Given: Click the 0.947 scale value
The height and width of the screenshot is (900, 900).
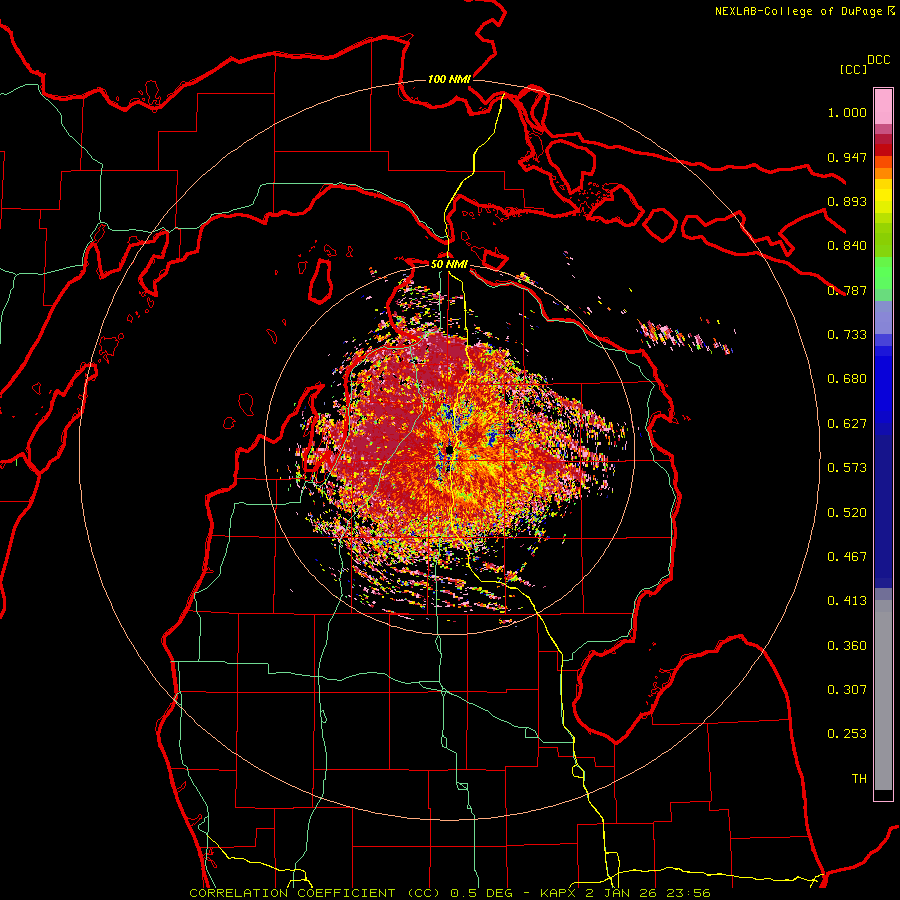Looking at the screenshot, I should [847, 157].
